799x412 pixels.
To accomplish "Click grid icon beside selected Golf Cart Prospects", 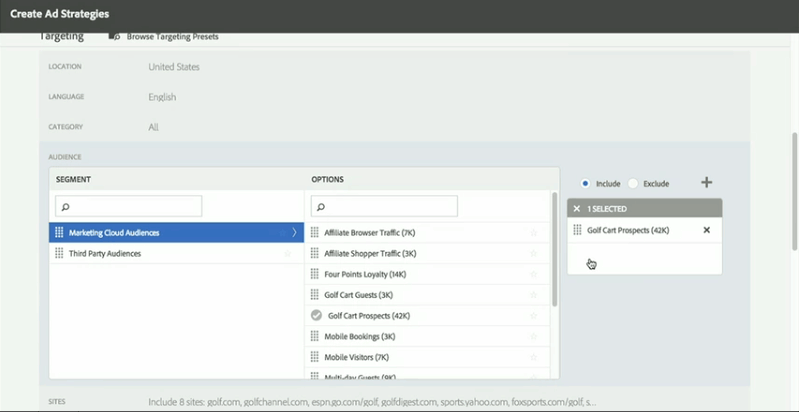I will [577, 230].
